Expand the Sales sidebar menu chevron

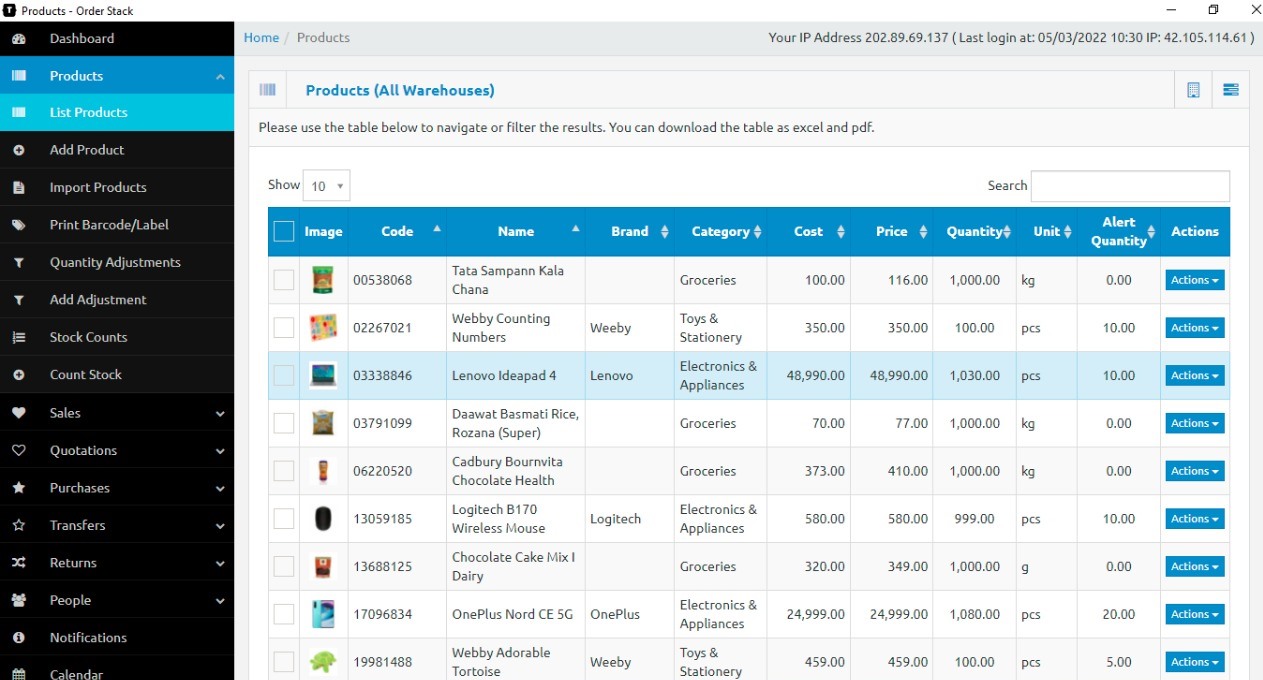pyautogui.click(x=220, y=413)
